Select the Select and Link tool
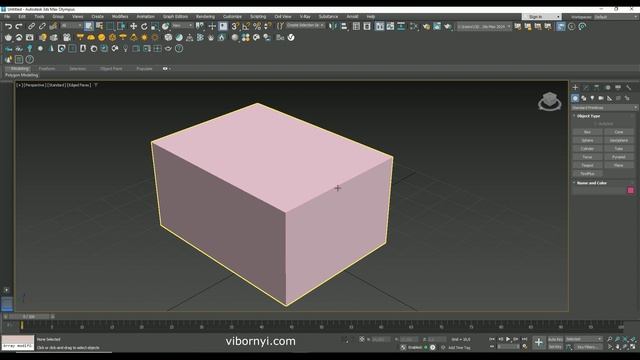This screenshot has width=640, height=360. 31,27
